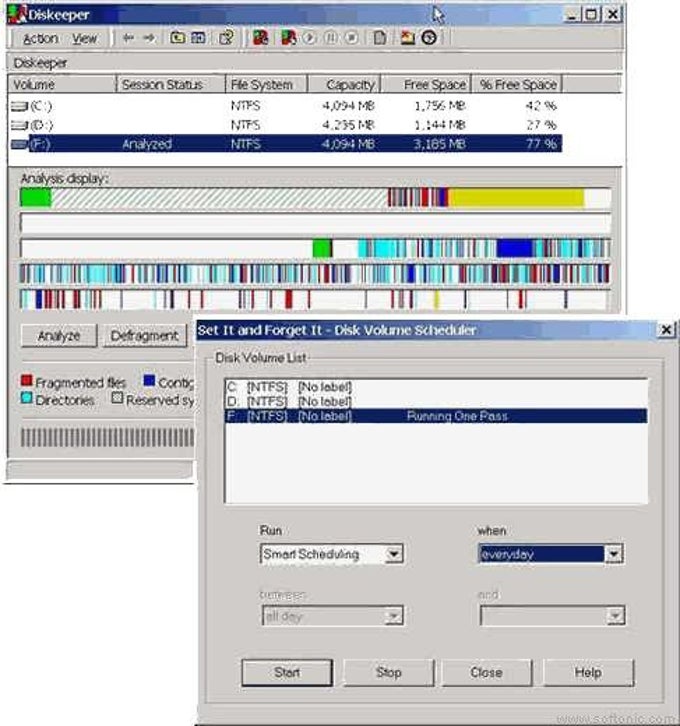The height and width of the screenshot is (726, 680).
Task: Click the D: drive icon
Action: [19, 125]
